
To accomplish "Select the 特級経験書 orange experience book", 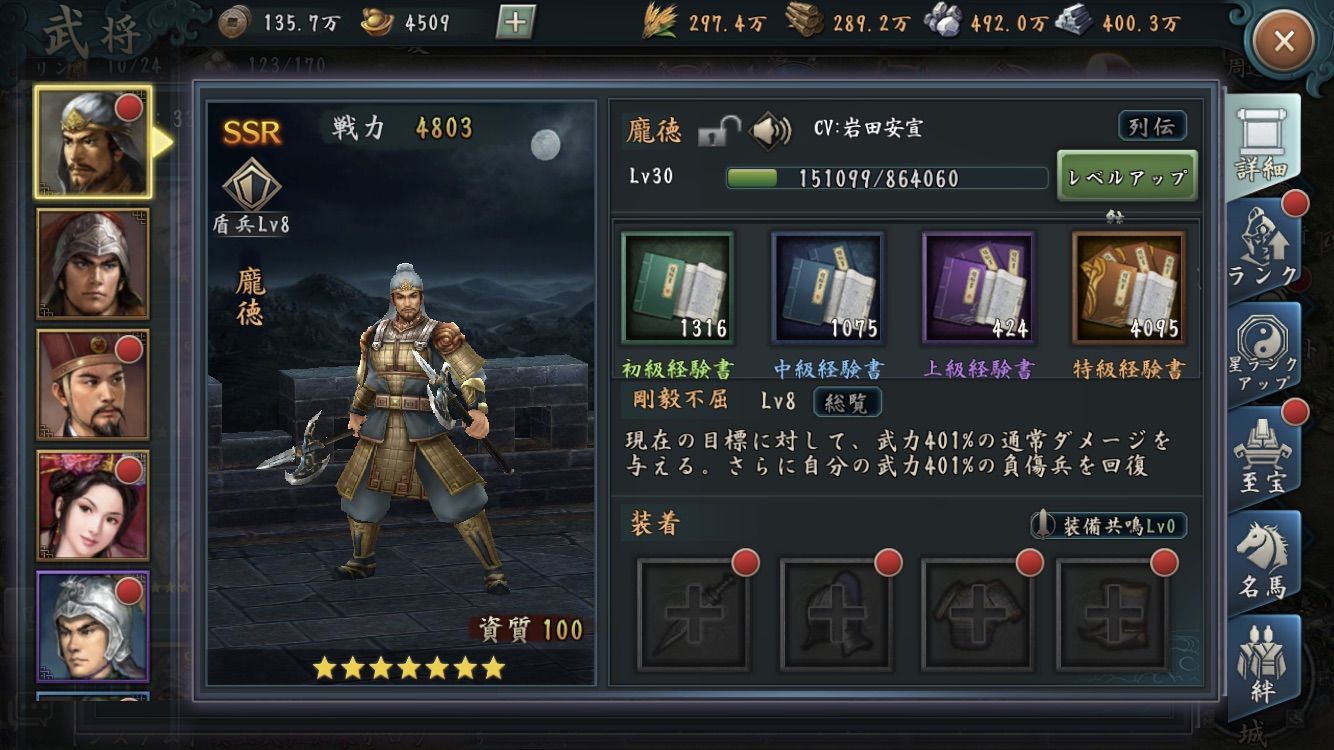I will click(1128, 288).
